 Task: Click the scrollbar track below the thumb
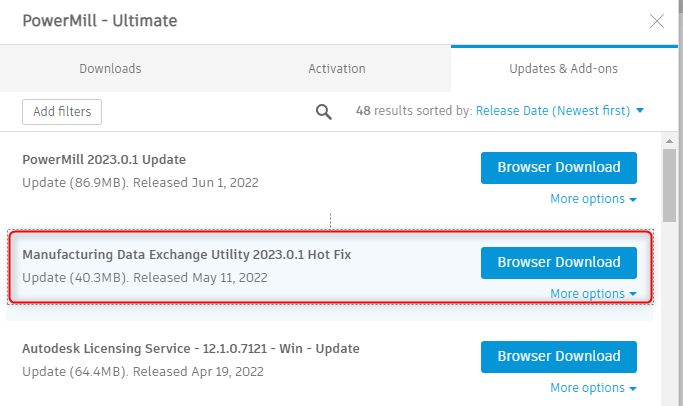coord(670,320)
